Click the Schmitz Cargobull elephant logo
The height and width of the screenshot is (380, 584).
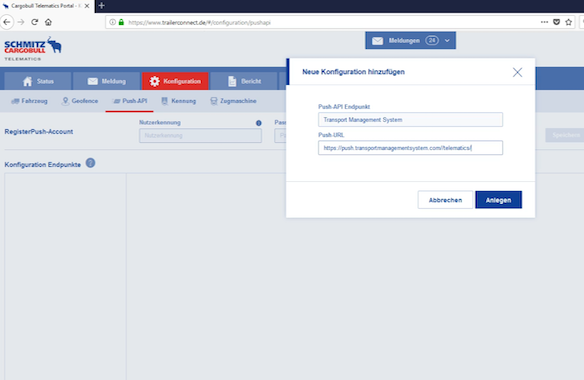click(x=33, y=48)
